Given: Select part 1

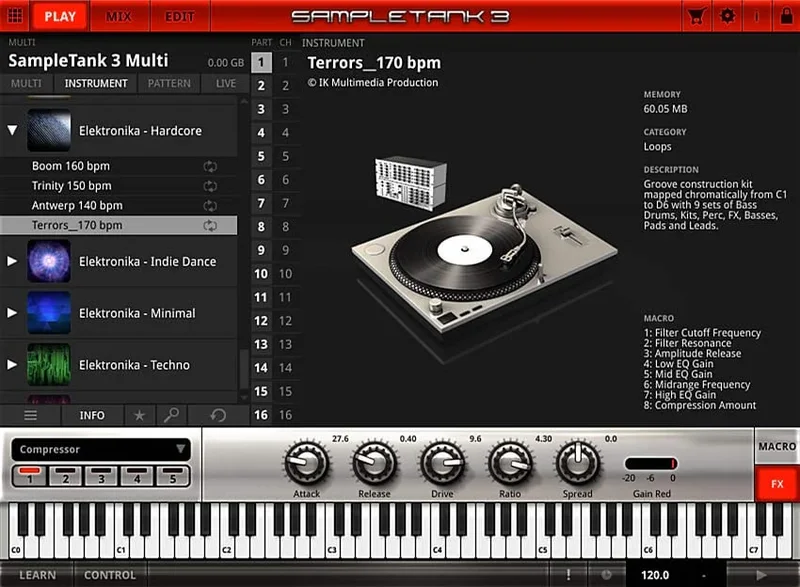Looking at the screenshot, I should [x=261, y=62].
